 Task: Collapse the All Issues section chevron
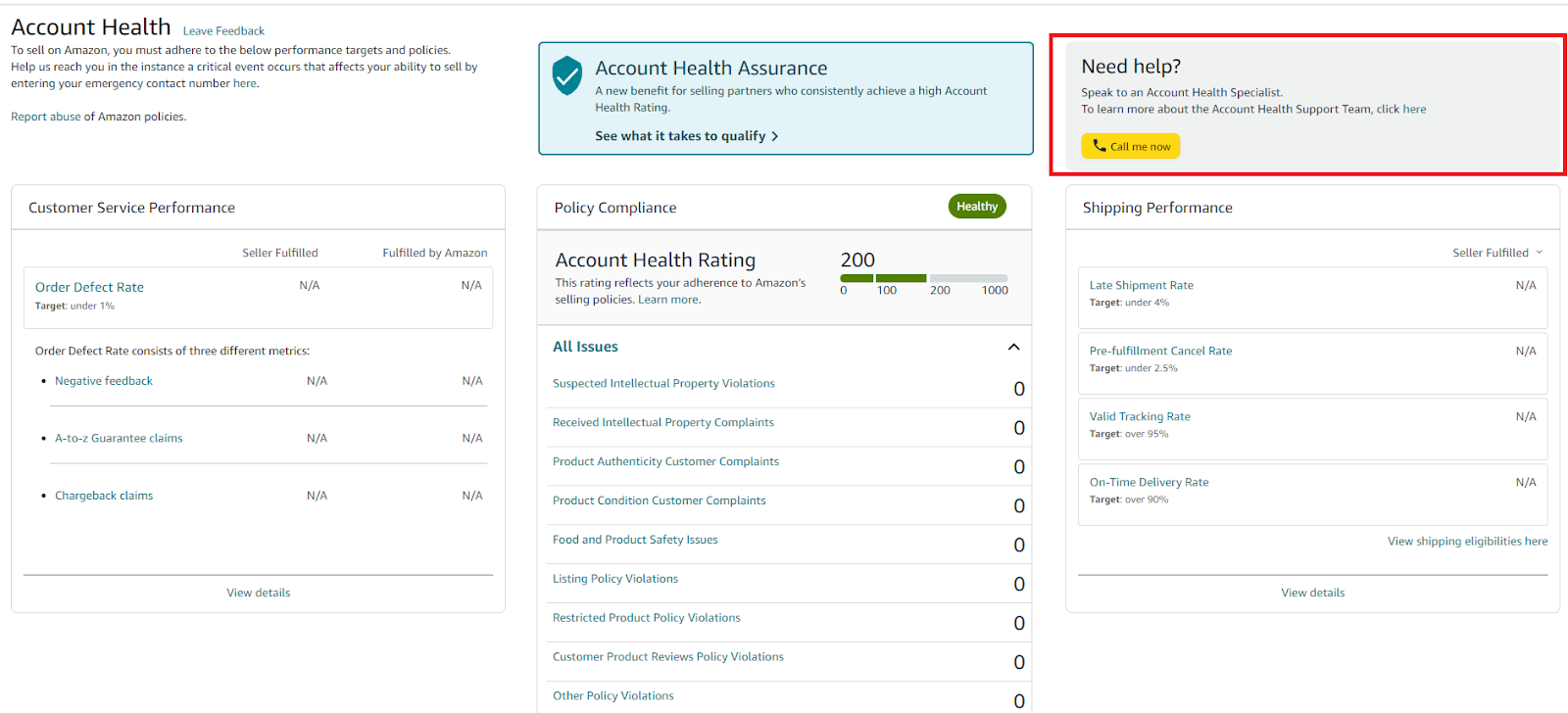(1014, 347)
